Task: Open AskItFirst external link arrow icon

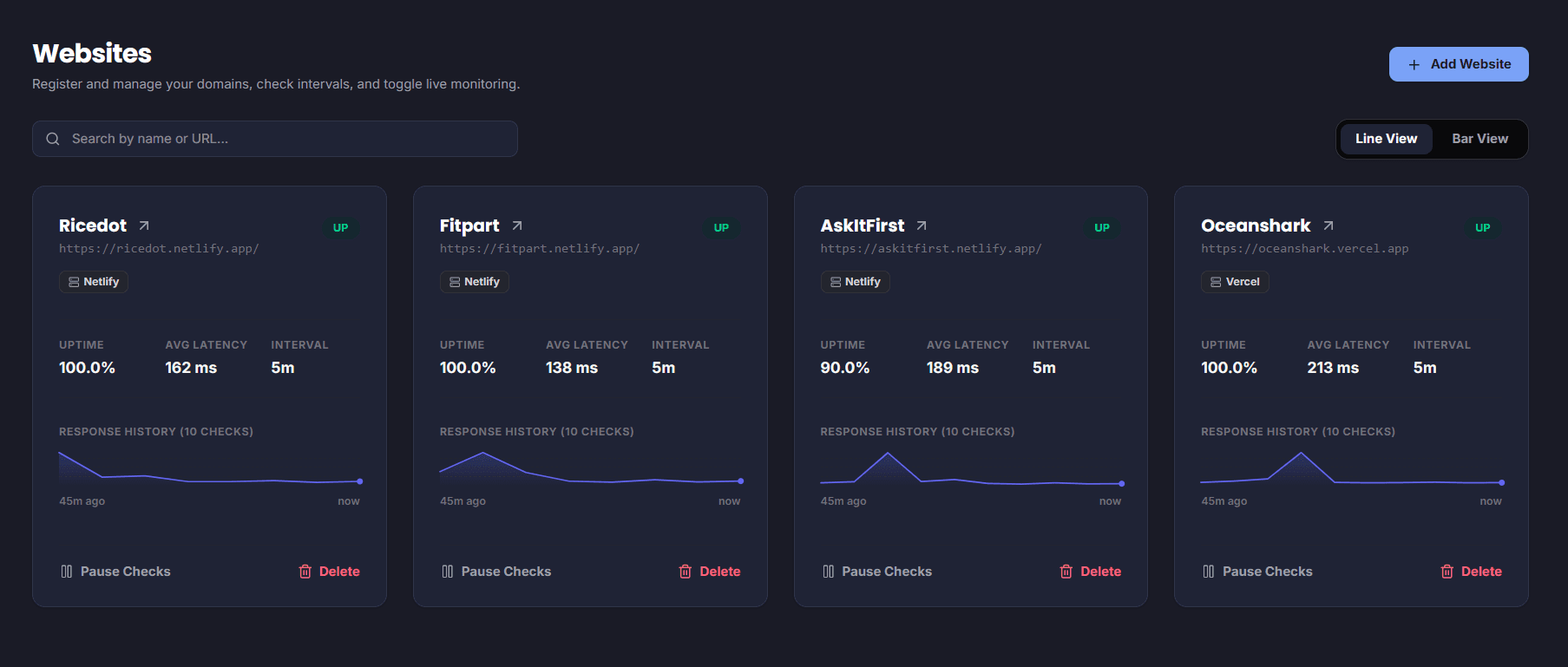Action: click(x=922, y=226)
